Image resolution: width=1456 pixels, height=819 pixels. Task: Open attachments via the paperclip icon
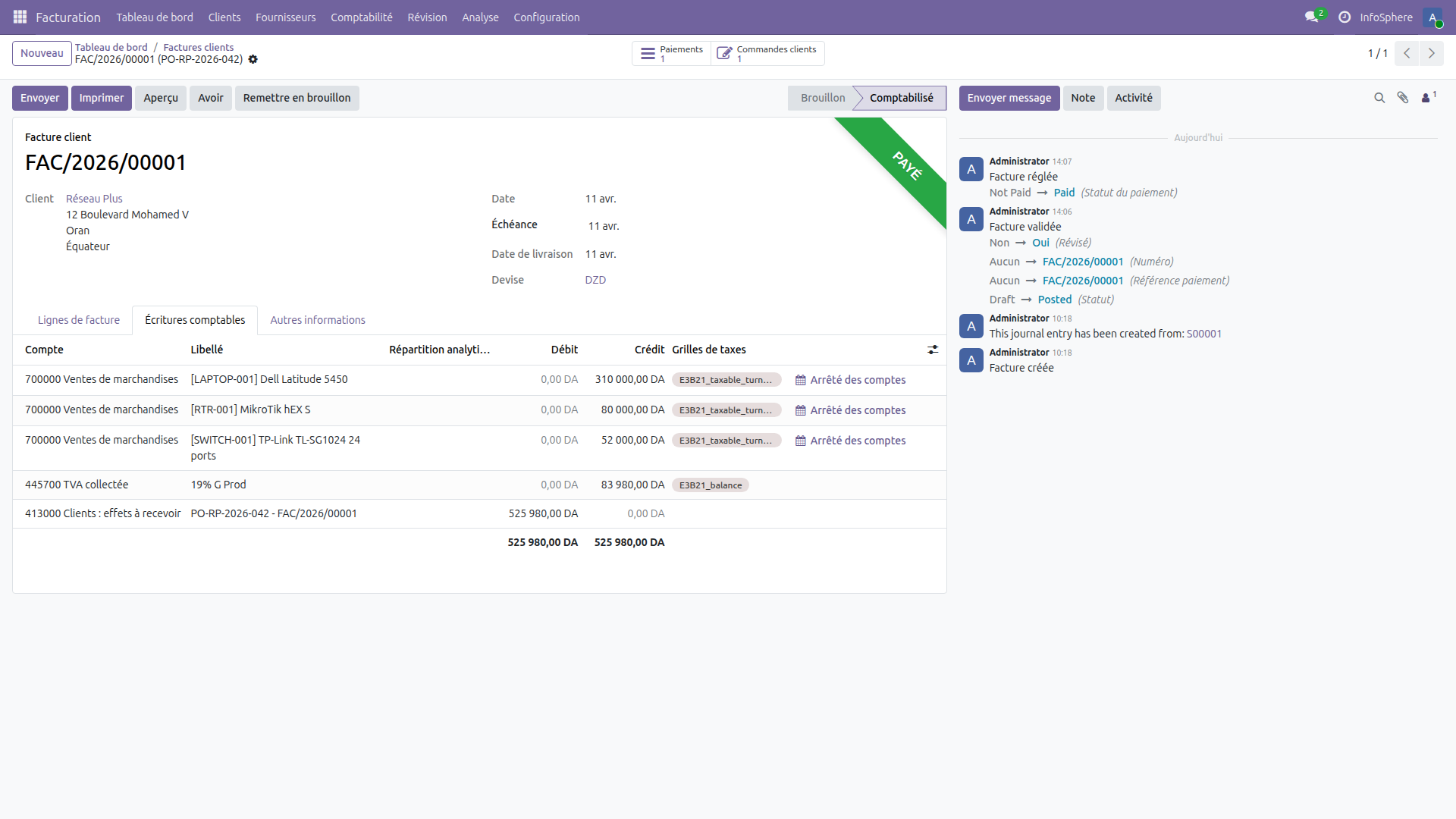[1403, 98]
